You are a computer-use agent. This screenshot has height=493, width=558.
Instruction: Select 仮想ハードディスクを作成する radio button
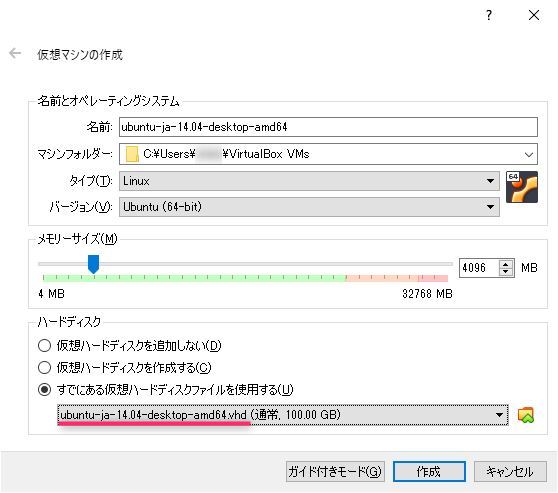tap(44, 367)
